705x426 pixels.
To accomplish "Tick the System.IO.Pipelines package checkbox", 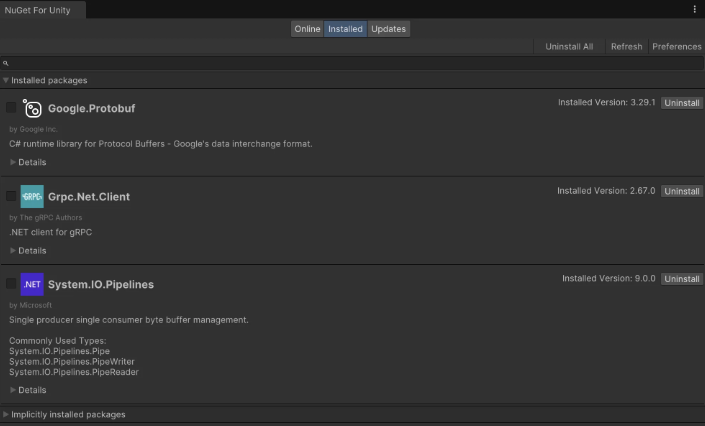I will coord(11,284).
